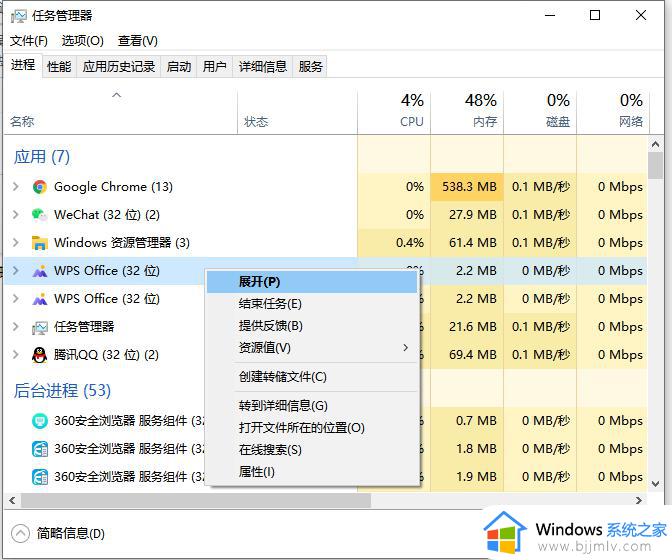Viewport: 672px width, 560px height.
Task: Sort by the 名称 column header
Action: pos(120,112)
